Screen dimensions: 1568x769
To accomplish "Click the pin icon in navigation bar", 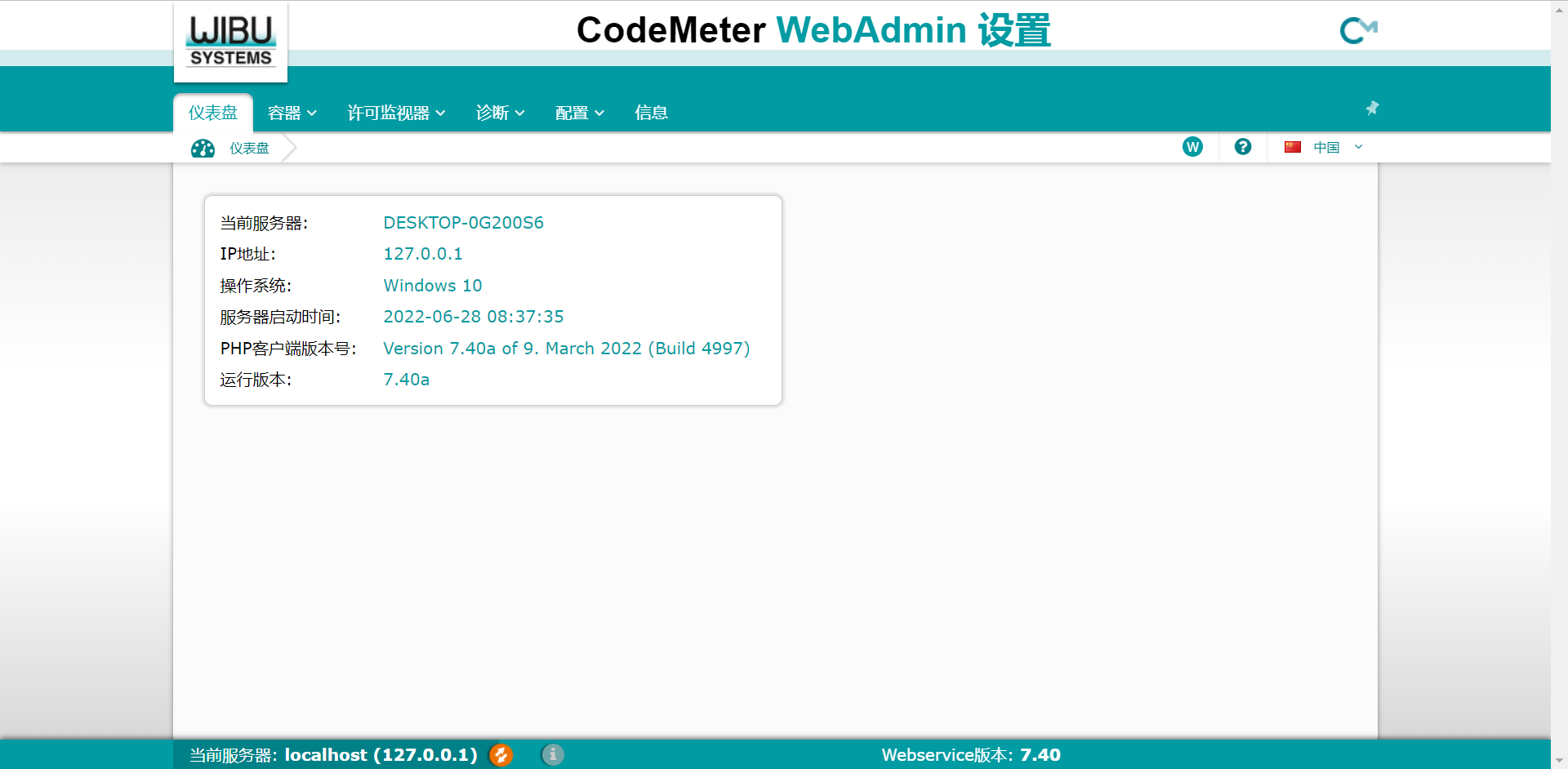I will point(1372,108).
